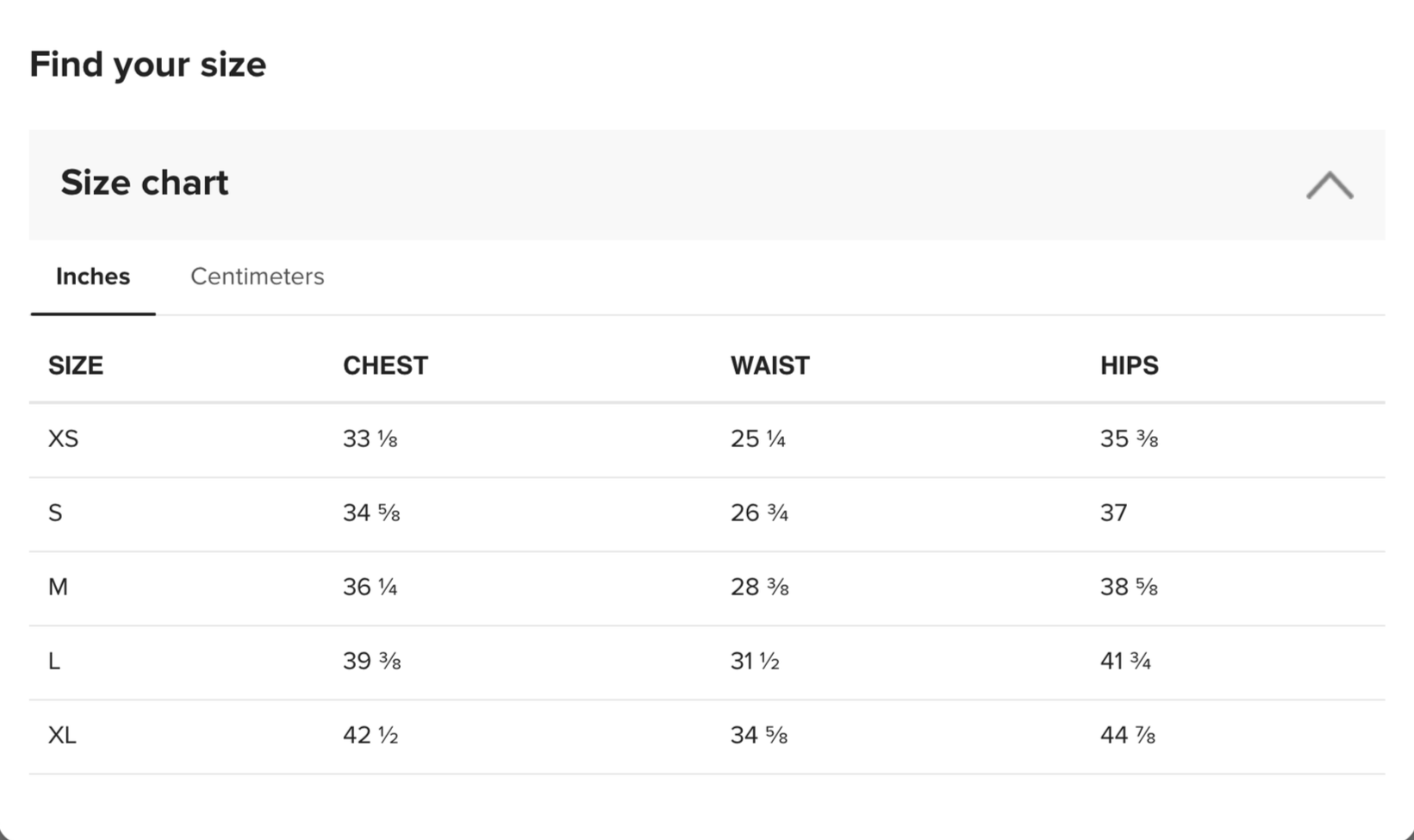This screenshot has height=840, width=1414.
Task: Select the S size row label
Action: pyautogui.click(x=55, y=513)
